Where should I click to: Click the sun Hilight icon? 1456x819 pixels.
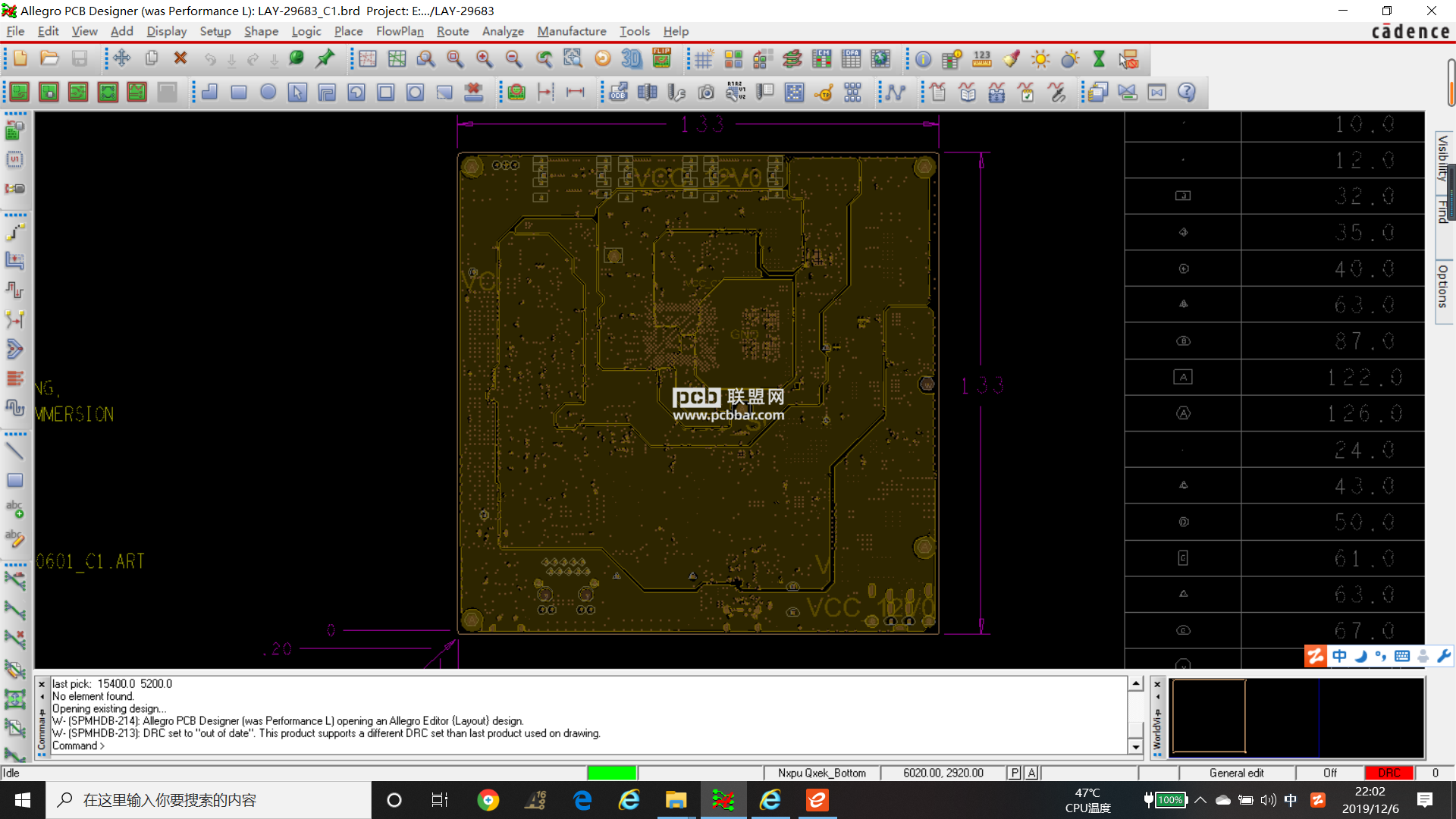1040,58
